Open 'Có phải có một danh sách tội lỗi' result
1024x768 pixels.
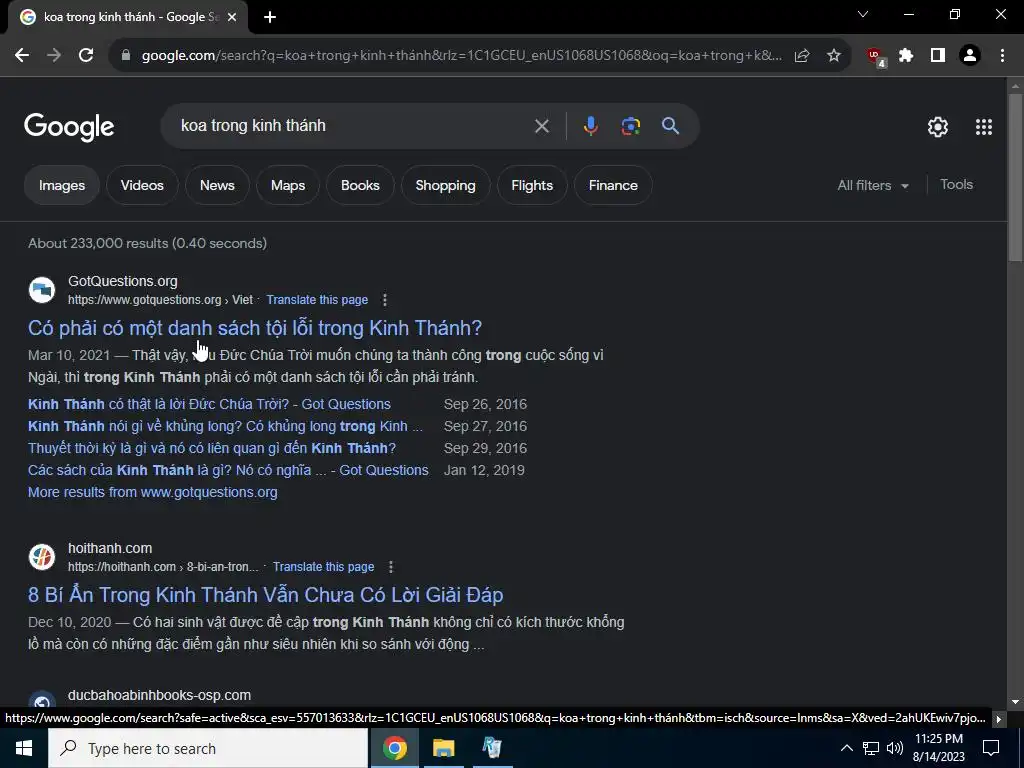pos(255,328)
